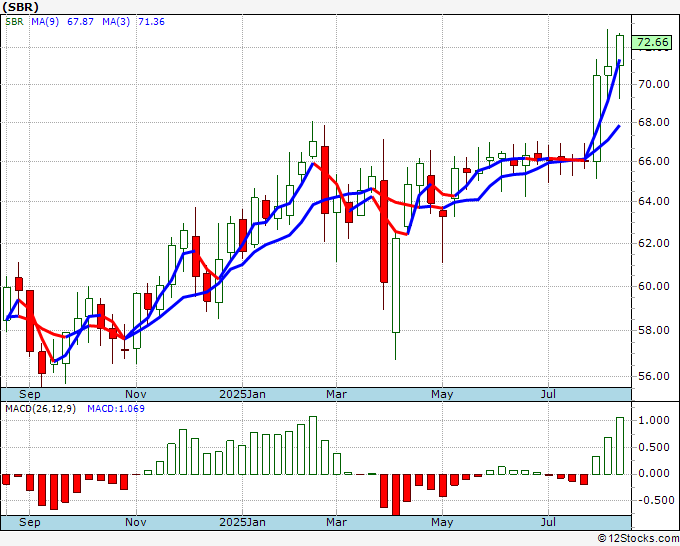Select the MA(3) value 71.36

(151, 22)
